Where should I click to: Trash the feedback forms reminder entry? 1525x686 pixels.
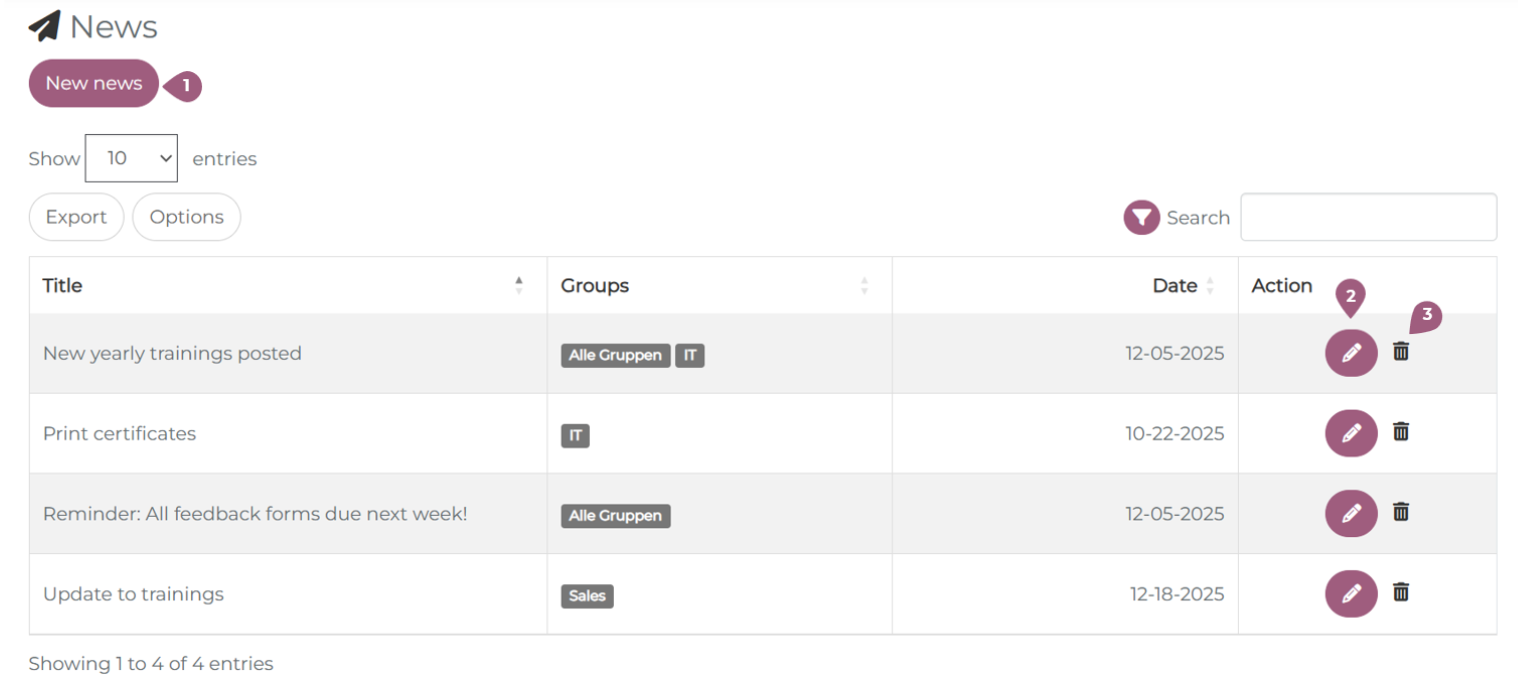click(x=1401, y=511)
